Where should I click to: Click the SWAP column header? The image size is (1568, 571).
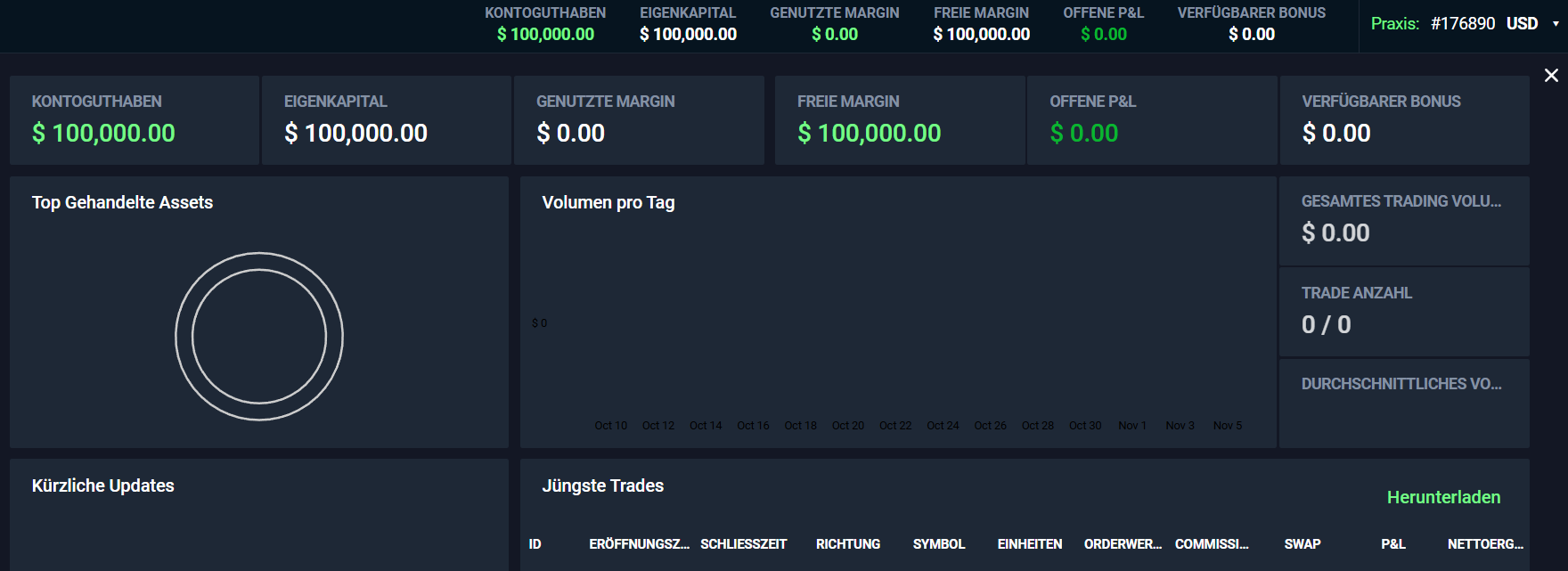[1302, 544]
